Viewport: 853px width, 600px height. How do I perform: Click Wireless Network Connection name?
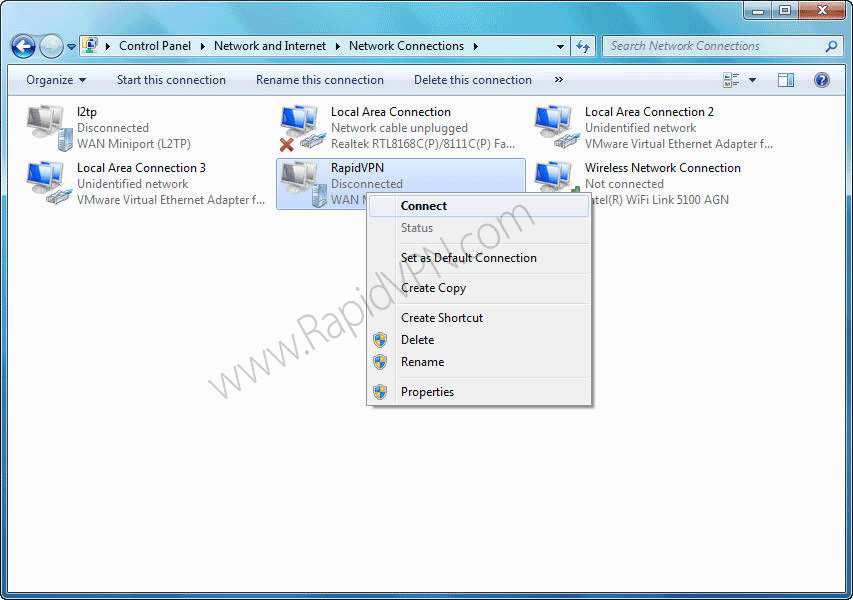(663, 168)
